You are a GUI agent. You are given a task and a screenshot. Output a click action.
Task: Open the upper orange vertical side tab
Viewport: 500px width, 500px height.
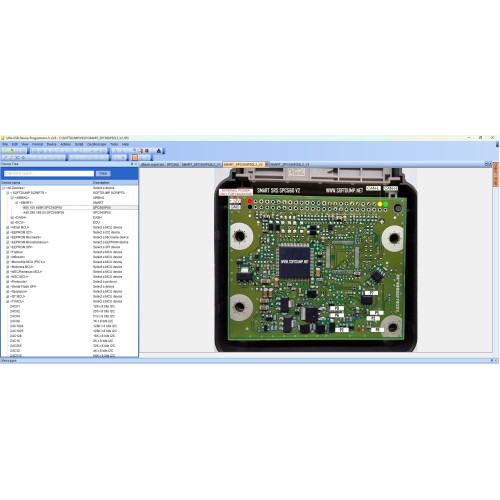point(495,169)
